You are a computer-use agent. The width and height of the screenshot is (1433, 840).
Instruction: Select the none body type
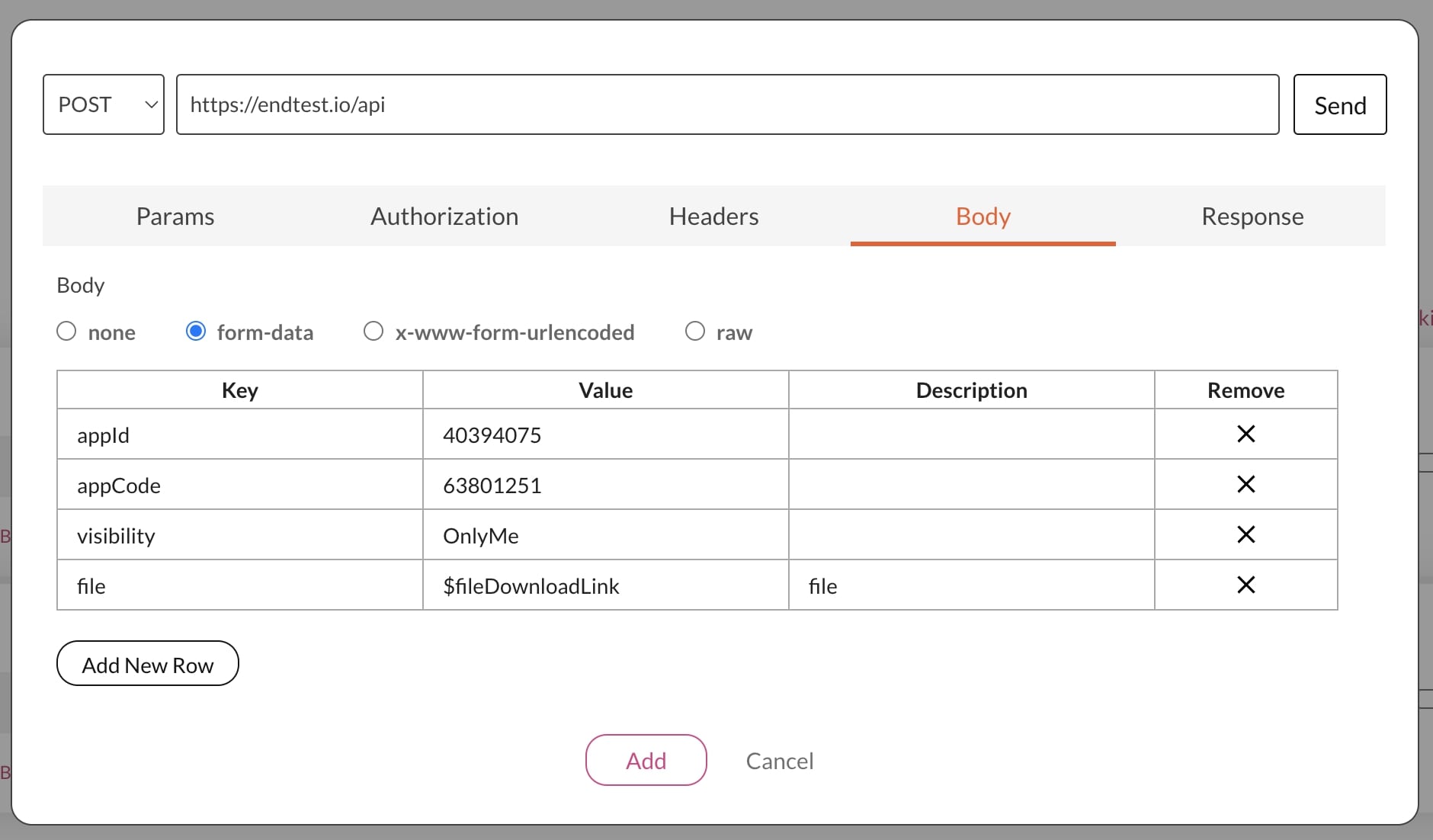[67, 332]
